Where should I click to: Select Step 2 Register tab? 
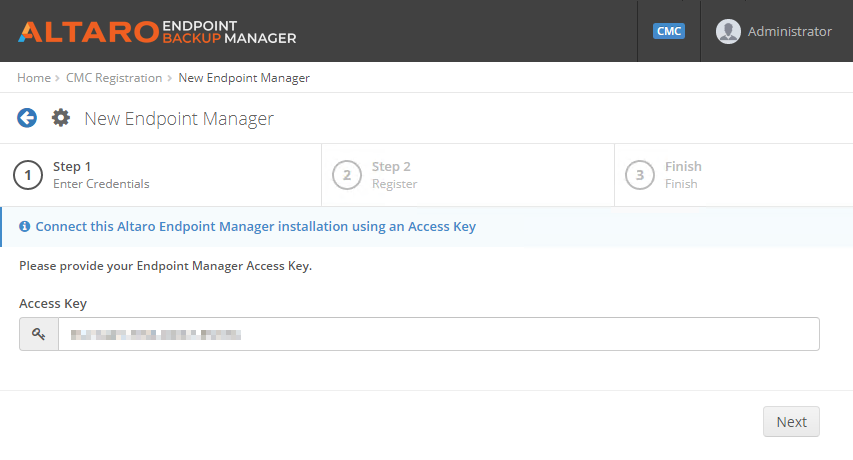coord(468,175)
